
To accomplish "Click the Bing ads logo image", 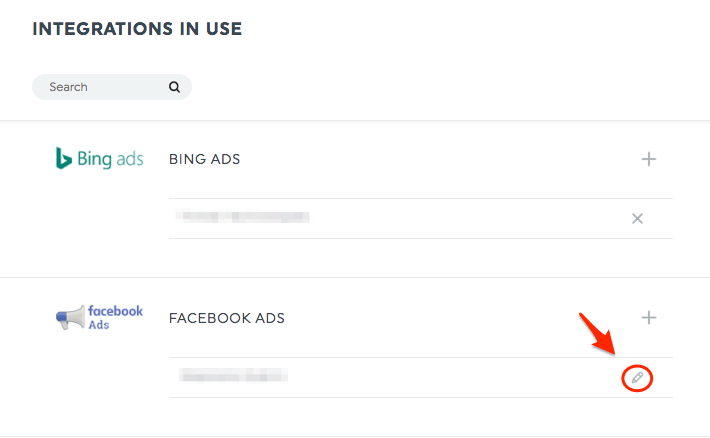I will pos(99,159).
